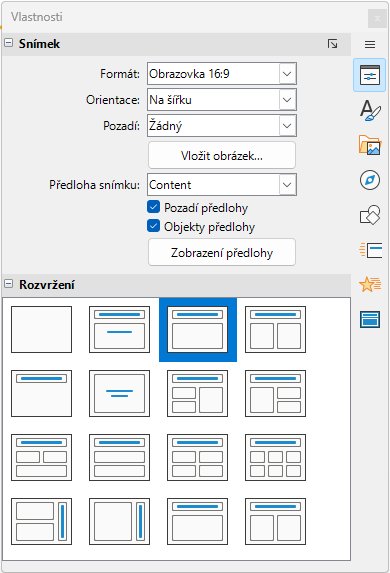Open the Shapes deck icon

point(370,215)
